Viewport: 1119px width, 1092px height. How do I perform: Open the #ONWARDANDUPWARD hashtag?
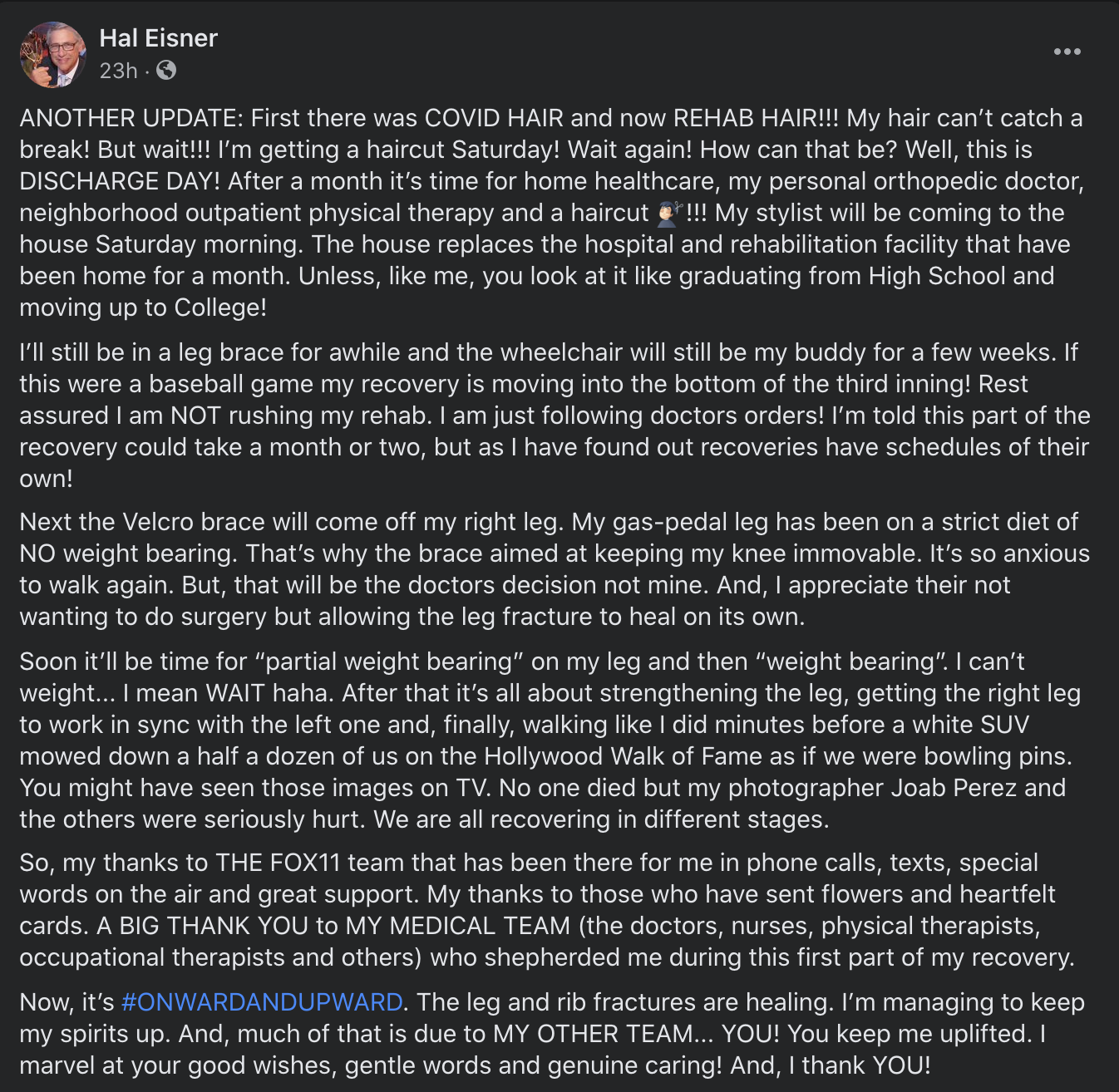point(262,1002)
